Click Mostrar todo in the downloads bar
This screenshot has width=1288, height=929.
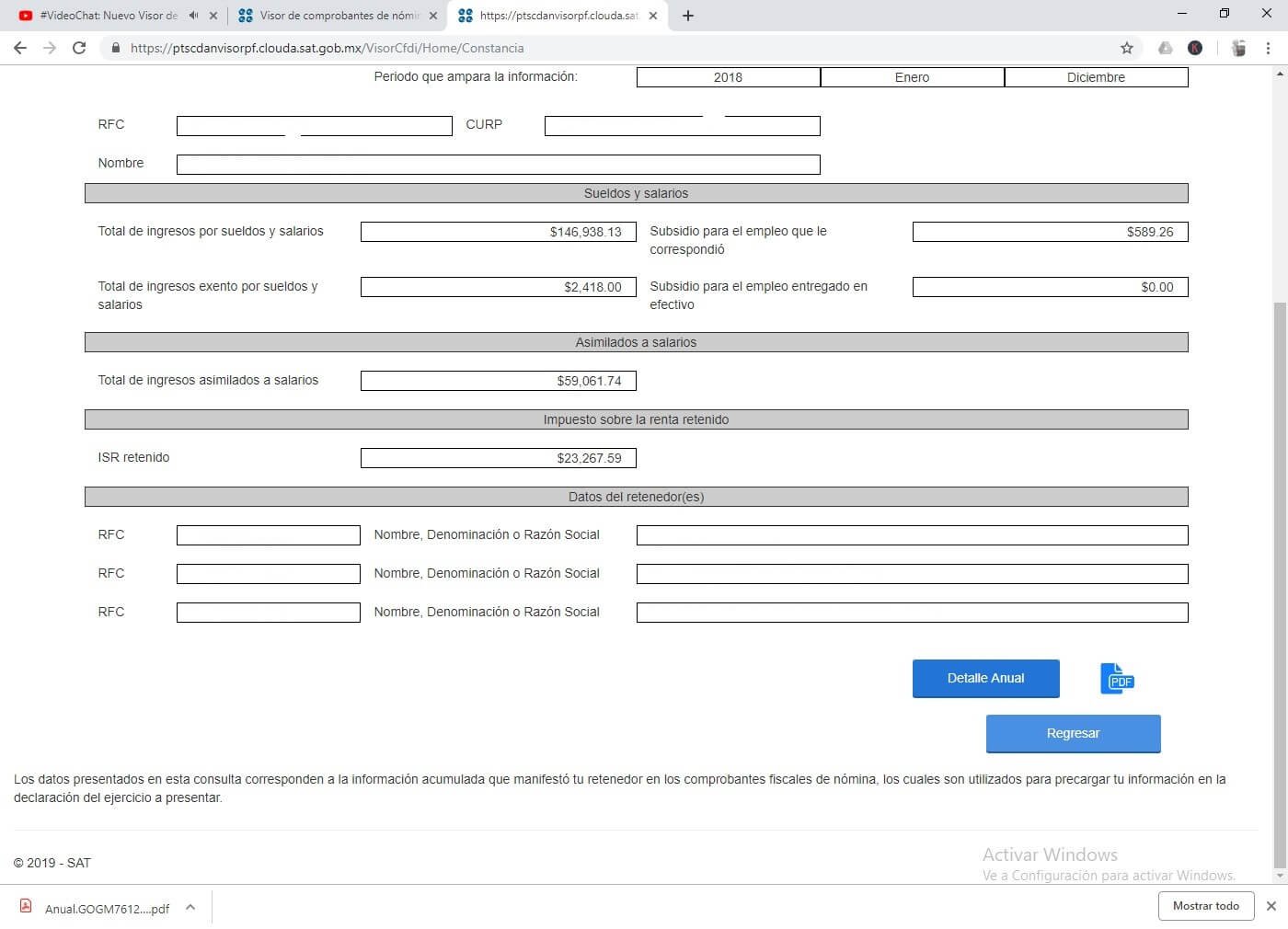[x=1205, y=906]
